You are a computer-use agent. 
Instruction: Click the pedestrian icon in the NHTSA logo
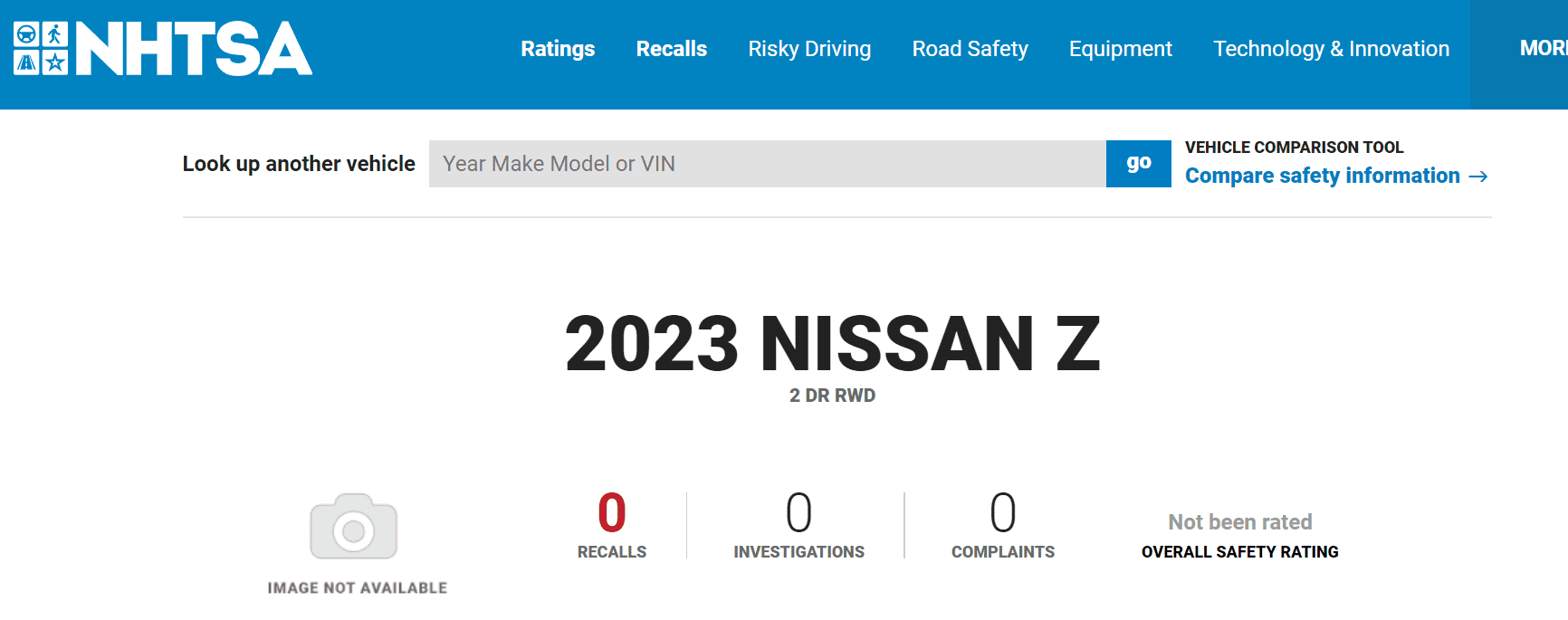click(x=55, y=35)
